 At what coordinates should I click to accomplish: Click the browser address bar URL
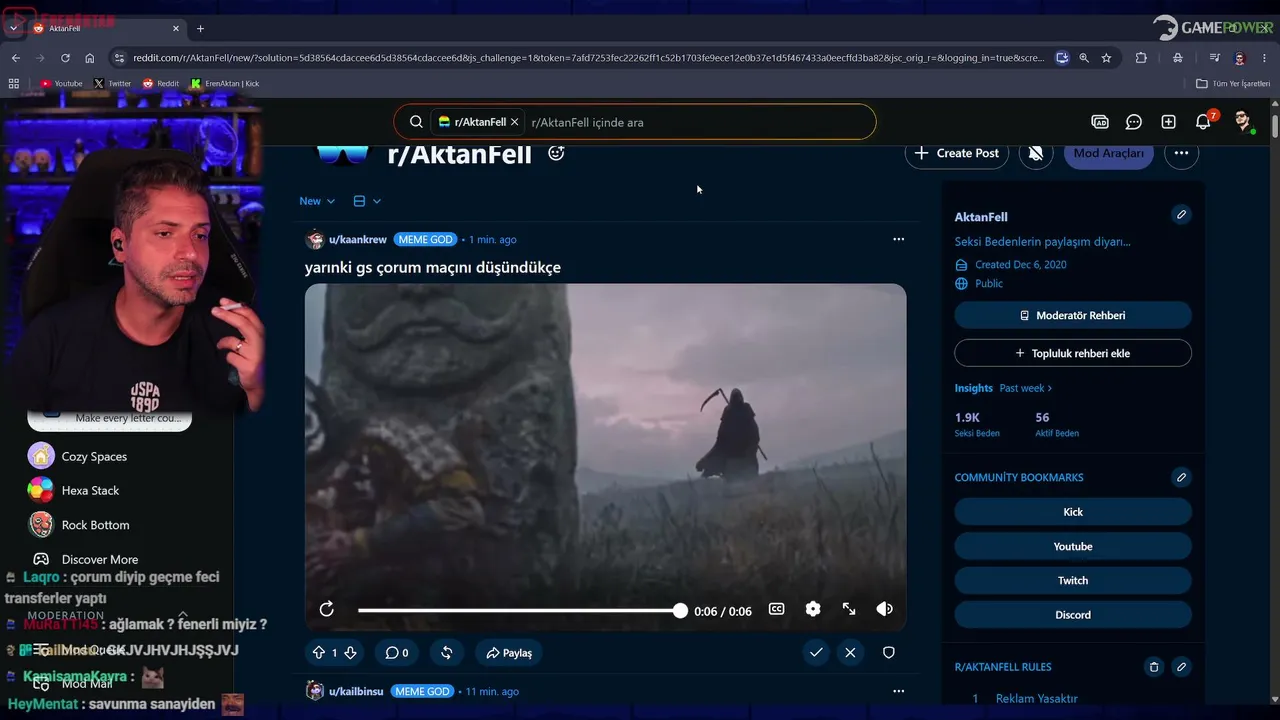589,58
